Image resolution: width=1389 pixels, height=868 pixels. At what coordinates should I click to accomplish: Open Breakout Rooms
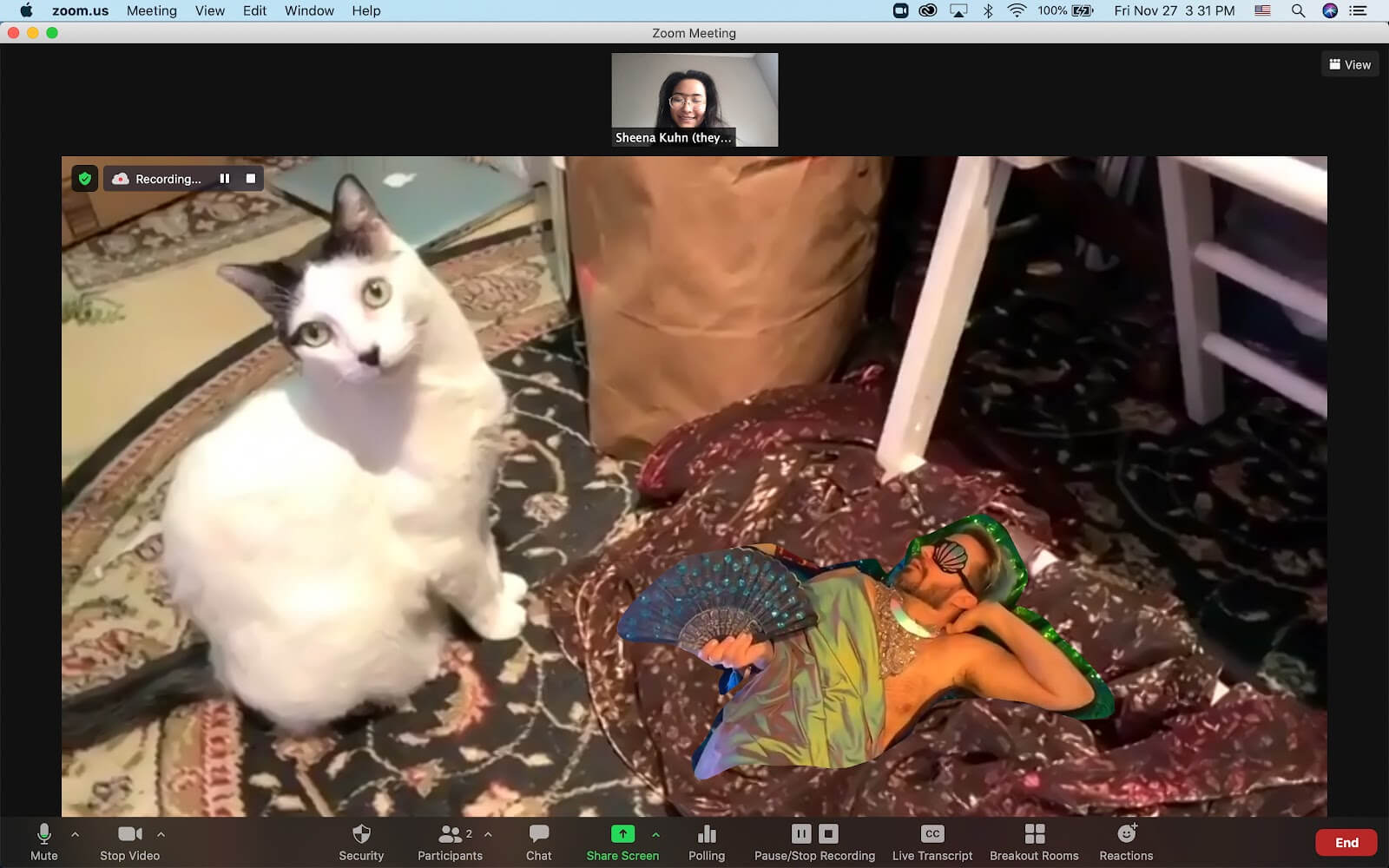[x=1034, y=842]
